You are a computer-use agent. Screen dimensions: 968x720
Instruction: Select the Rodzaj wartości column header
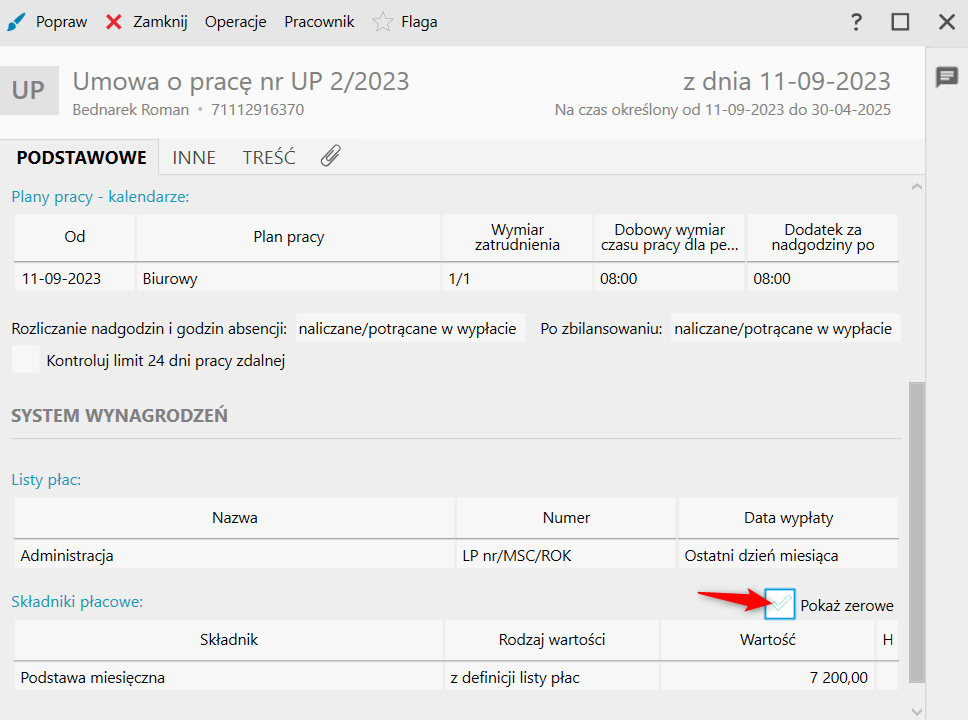tap(552, 640)
